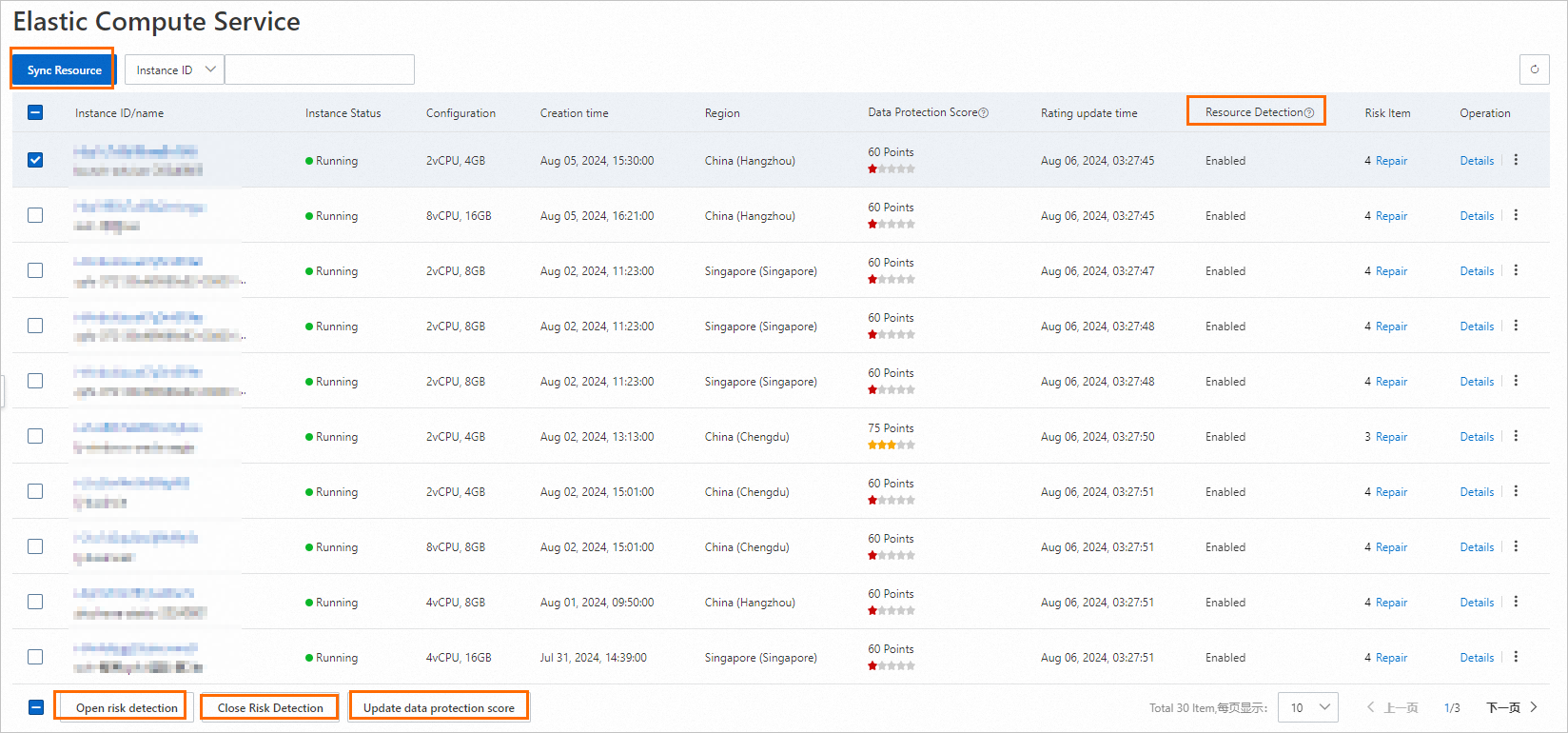1568x733 pixels.
Task: Click the Close Risk Detection button
Action: coord(270,707)
